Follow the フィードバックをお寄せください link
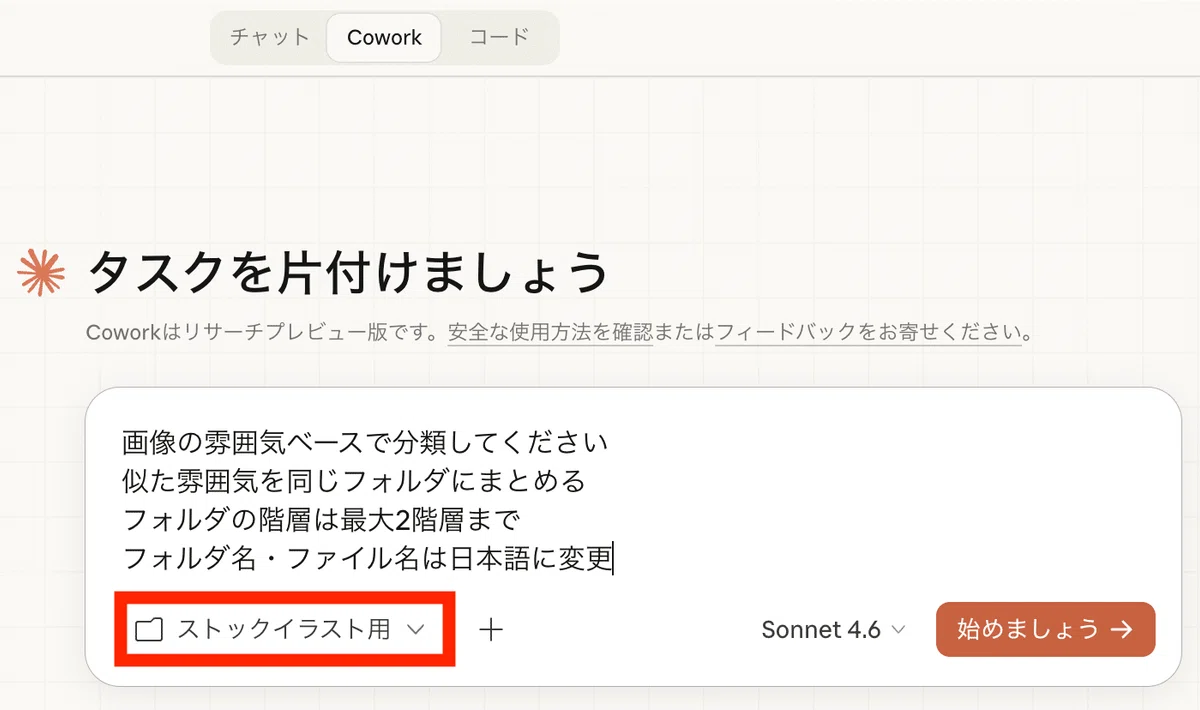 pyautogui.click(x=869, y=332)
